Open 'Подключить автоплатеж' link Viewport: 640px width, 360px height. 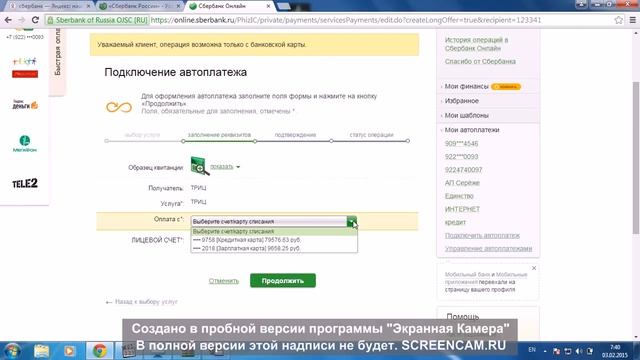(x=482, y=236)
